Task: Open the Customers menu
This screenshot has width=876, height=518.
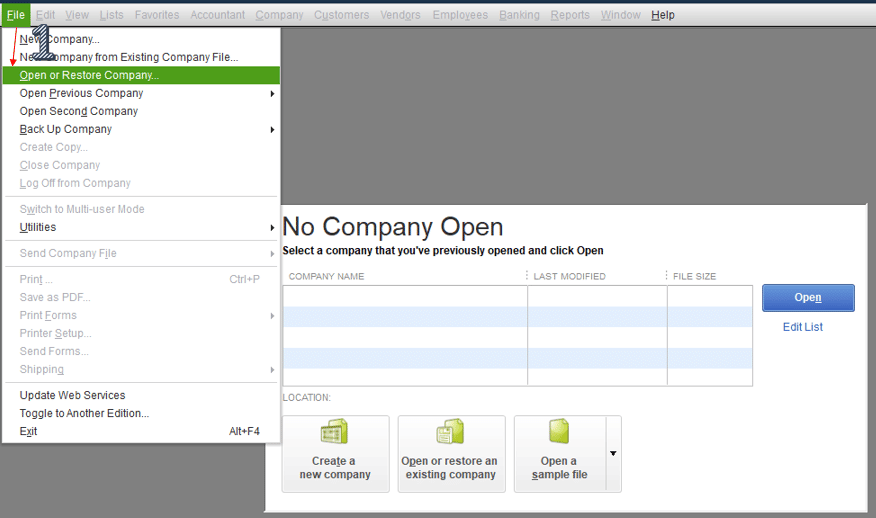Action: click(x=341, y=15)
